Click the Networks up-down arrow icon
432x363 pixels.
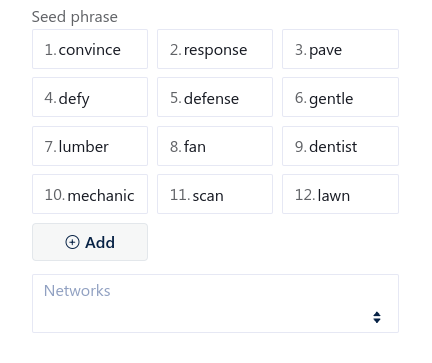[x=377, y=317]
